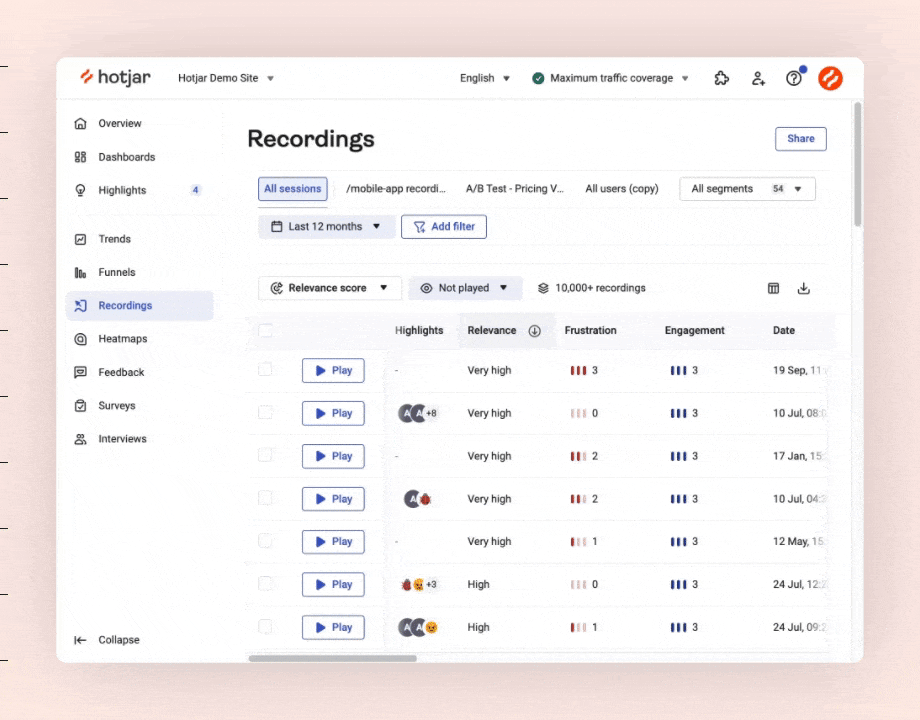Click the 10,000+ recordings layers icon
Screen dimensions: 920x720
(x=543, y=288)
